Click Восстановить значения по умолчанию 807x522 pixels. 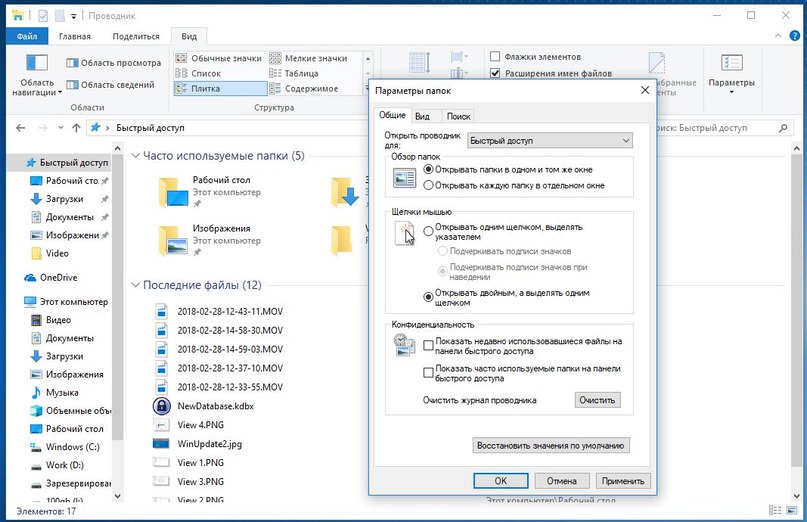pyautogui.click(x=551, y=445)
